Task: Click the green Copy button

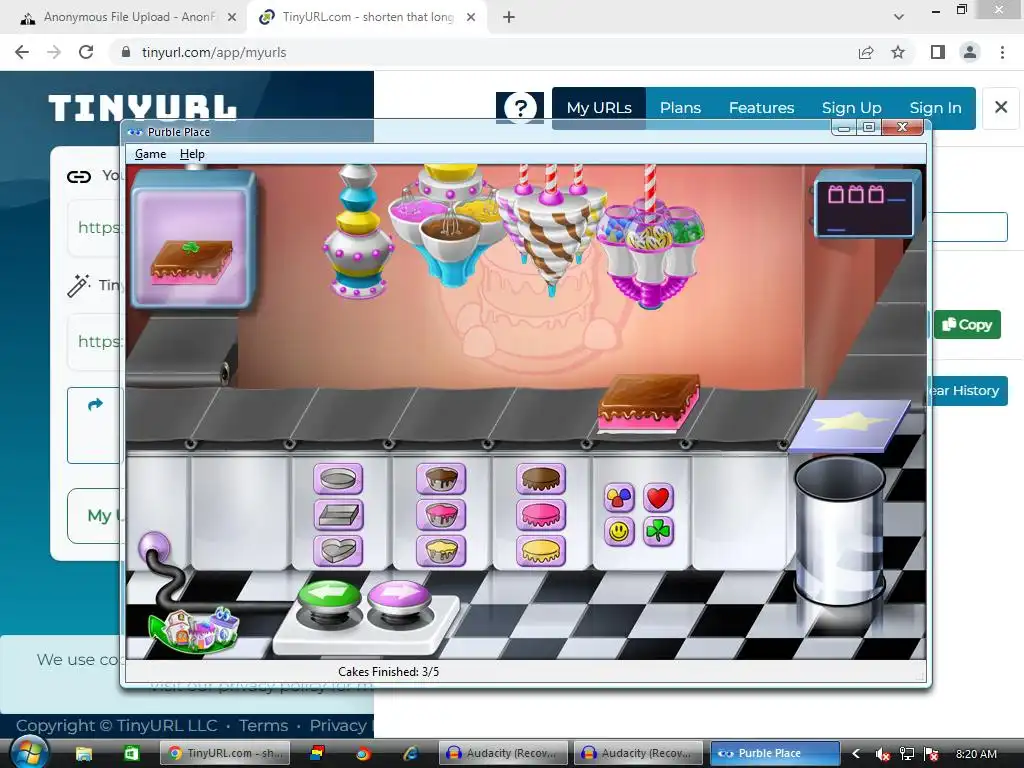Action: (967, 325)
